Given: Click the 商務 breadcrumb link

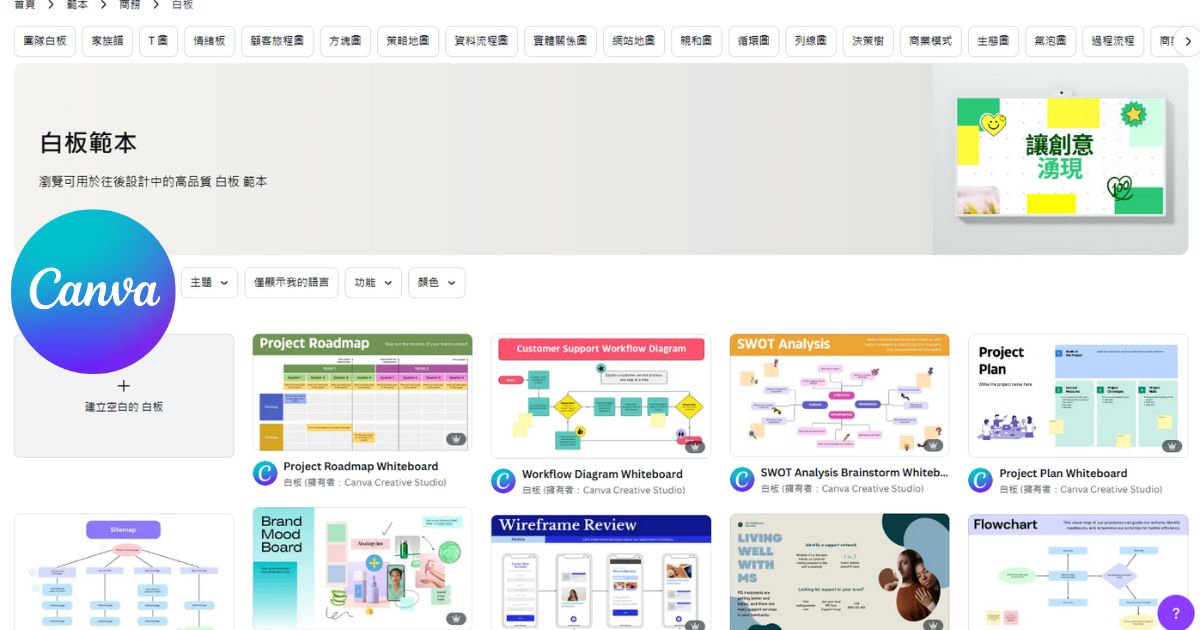Looking at the screenshot, I should click(x=129, y=5).
